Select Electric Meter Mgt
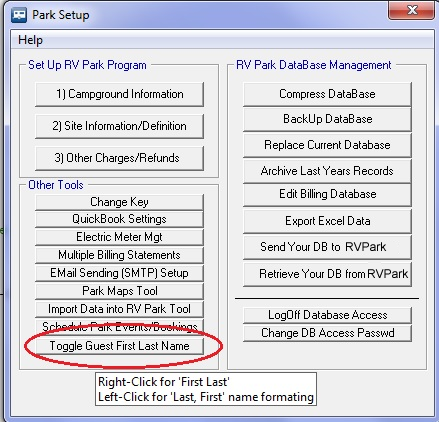The image size is (439, 422). point(119,237)
